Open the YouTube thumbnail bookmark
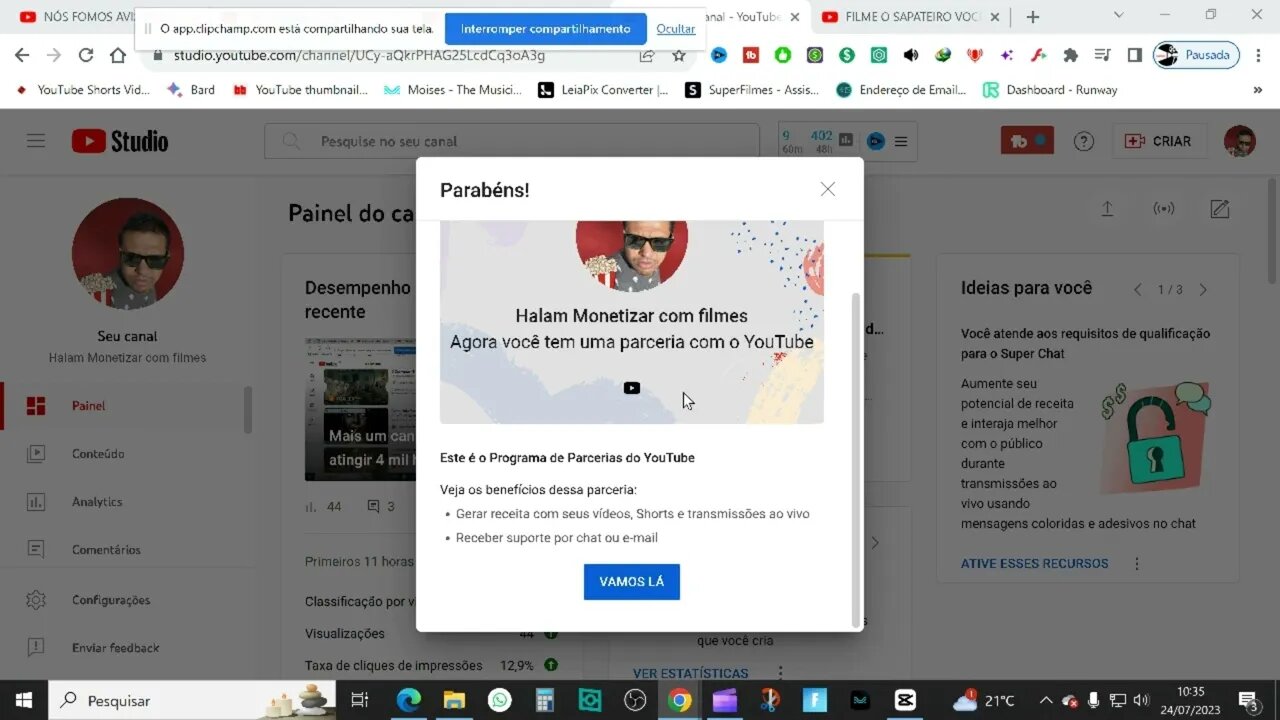This screenshot has width=1280, height=720. (x=300, y=90)
